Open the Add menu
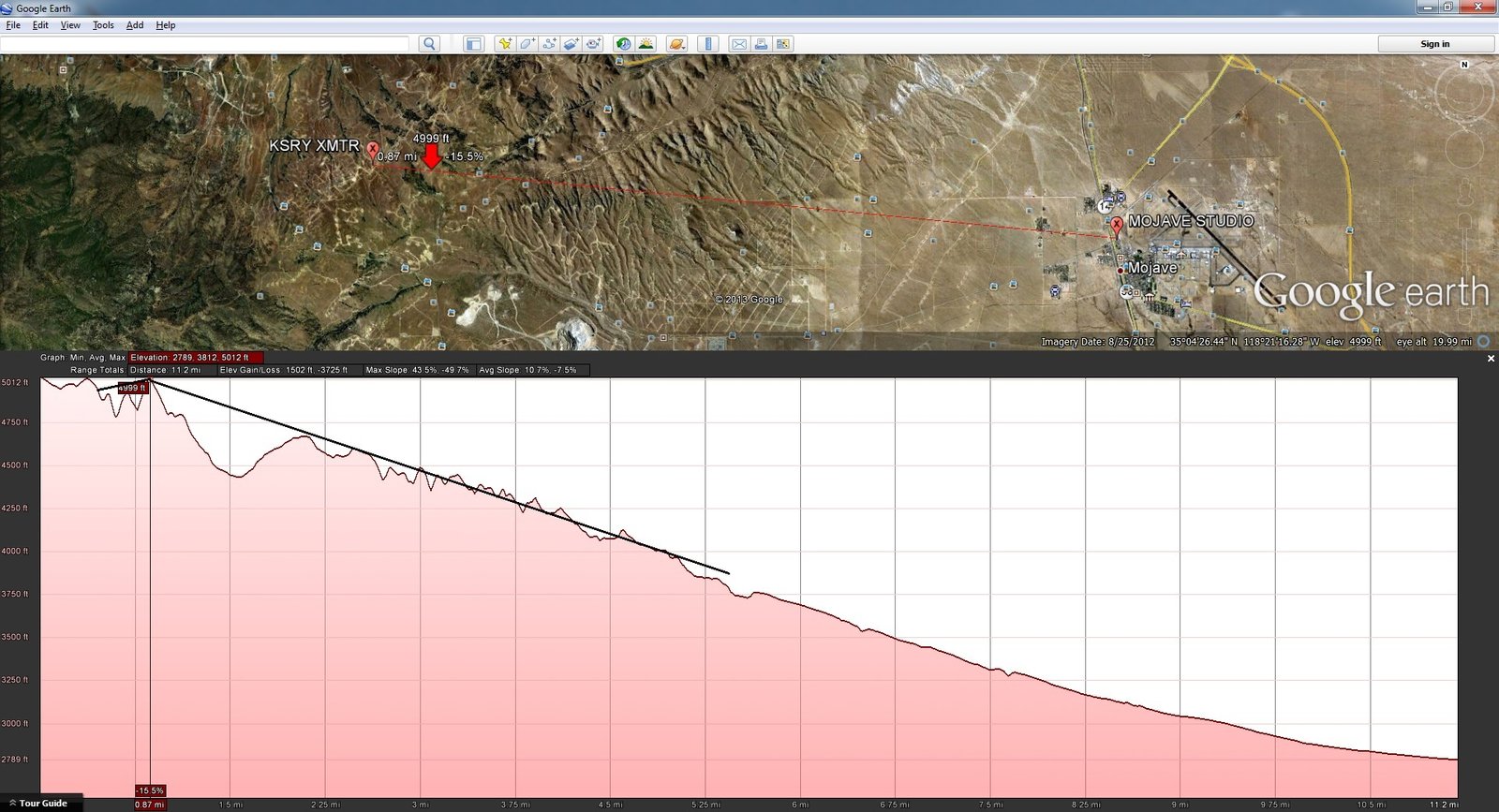 pyautogui.click(x=135, y=25)
